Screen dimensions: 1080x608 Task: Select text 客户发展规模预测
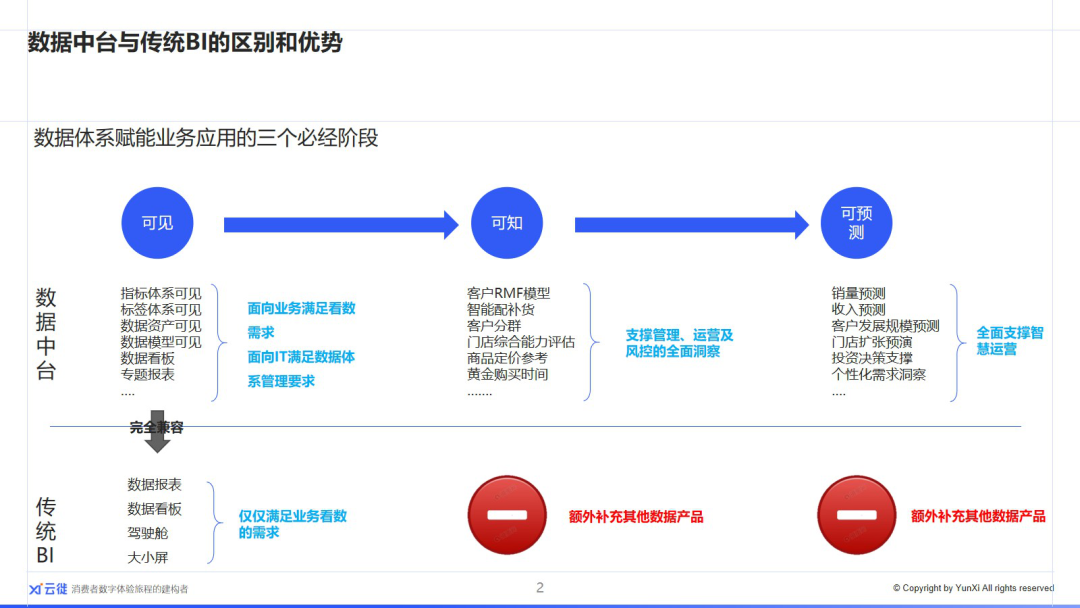(x=885, y=326)
